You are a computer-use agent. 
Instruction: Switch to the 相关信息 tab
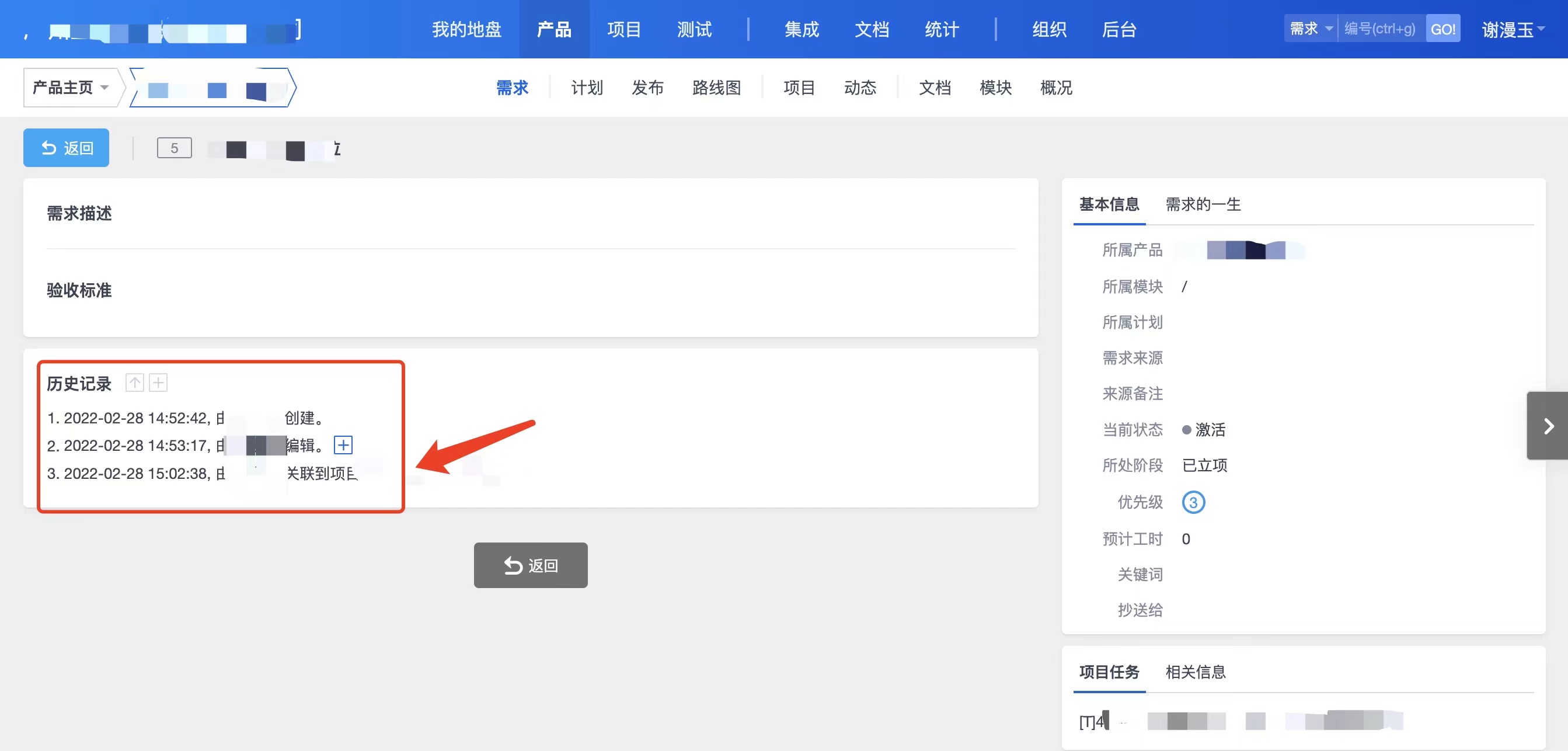pyautogui.click(x=1195, y=672)
